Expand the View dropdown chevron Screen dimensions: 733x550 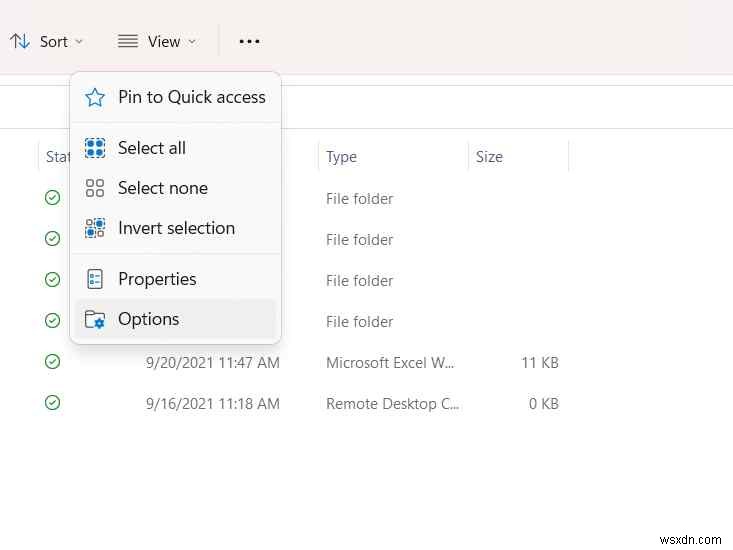[x=192, y=42]
